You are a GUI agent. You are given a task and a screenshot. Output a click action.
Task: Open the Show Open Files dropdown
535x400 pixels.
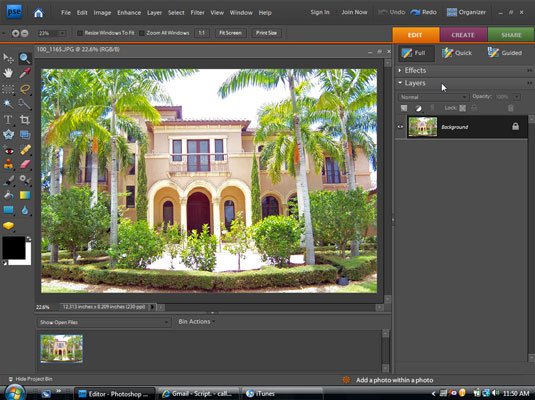click(103, 322)
